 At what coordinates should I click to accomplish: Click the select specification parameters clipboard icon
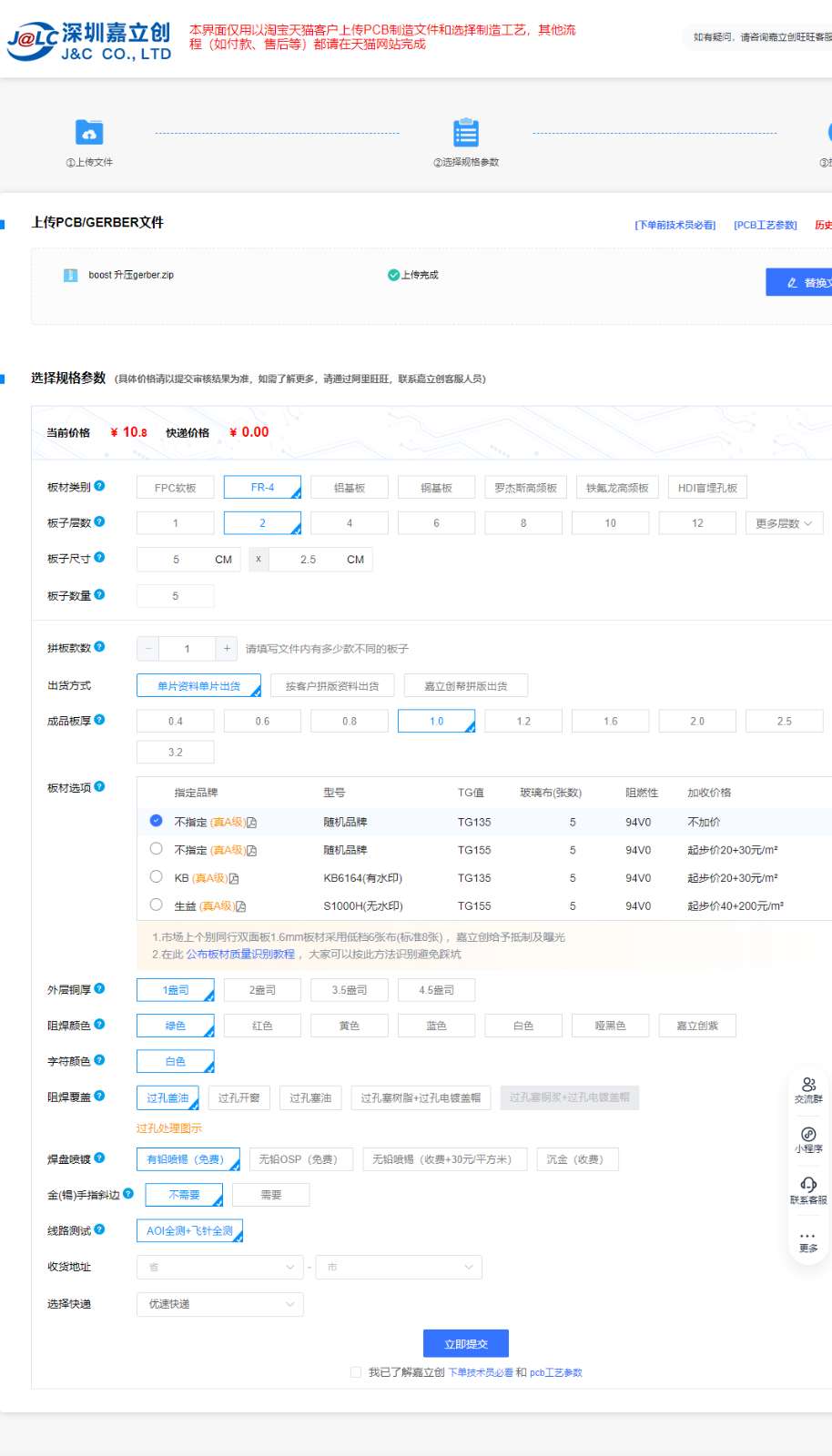coord(466,132)
